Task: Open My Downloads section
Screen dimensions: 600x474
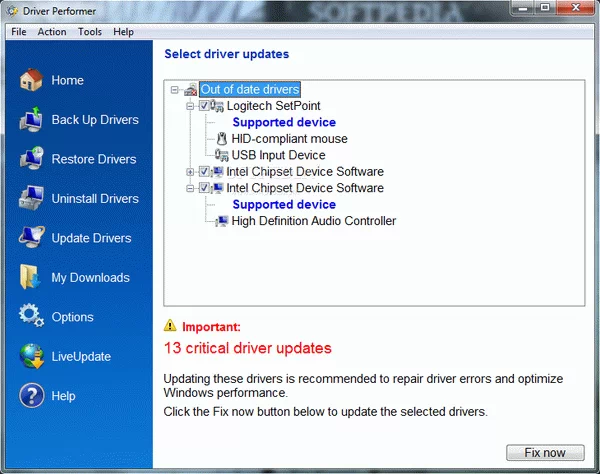Action: coord(90,277)
